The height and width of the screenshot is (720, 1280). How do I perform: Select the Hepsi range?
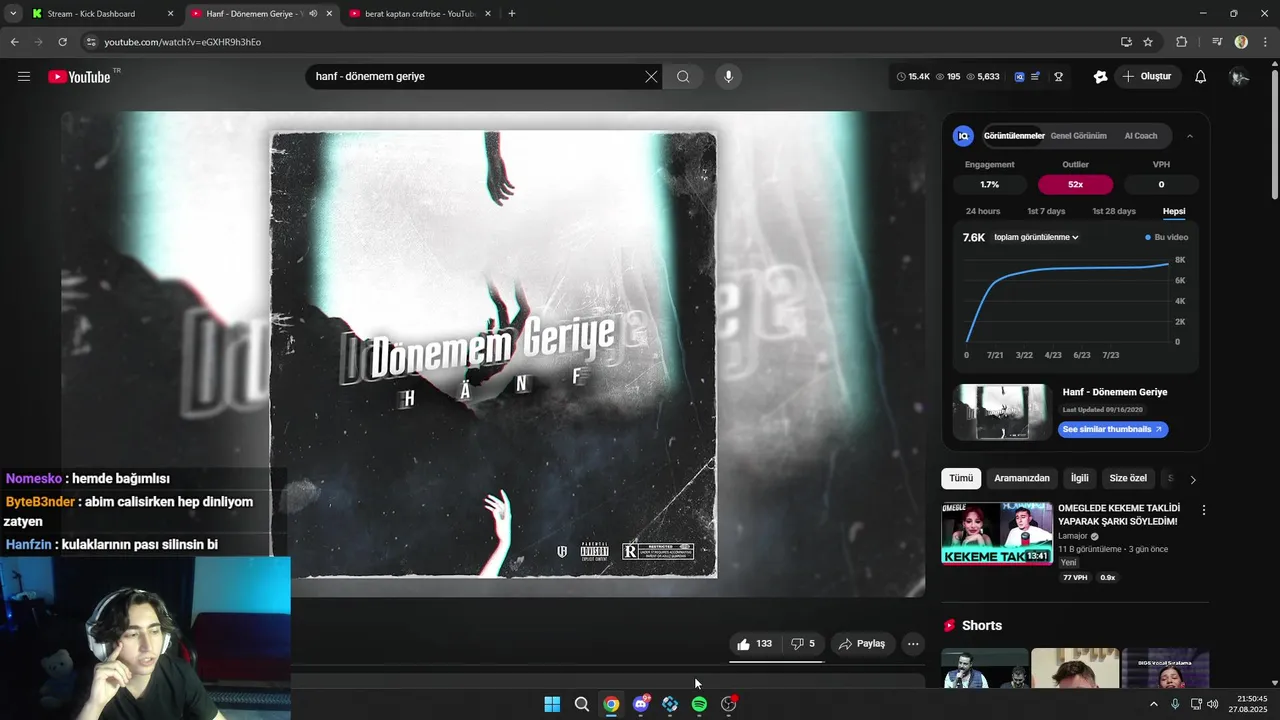[x=1174, y=211]
